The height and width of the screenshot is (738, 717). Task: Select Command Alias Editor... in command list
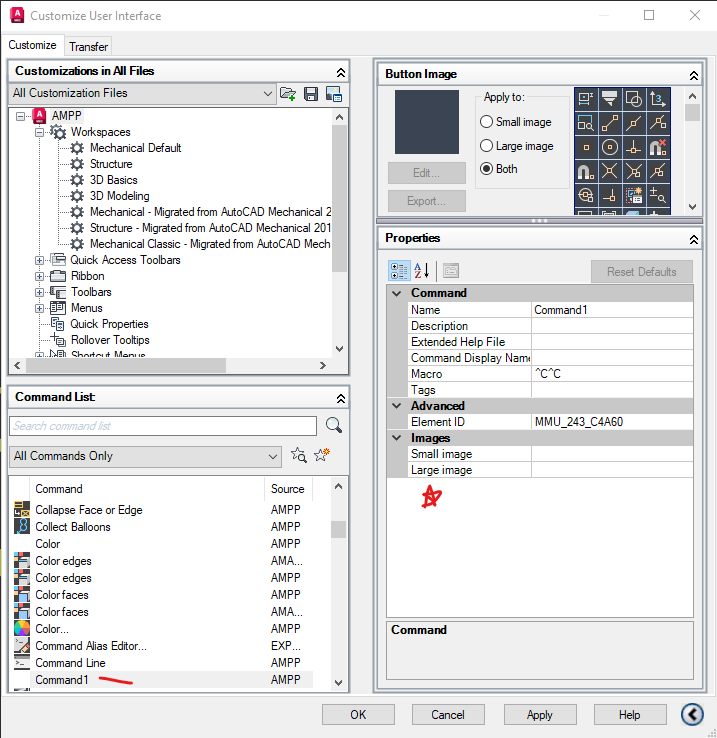point(91,646)
